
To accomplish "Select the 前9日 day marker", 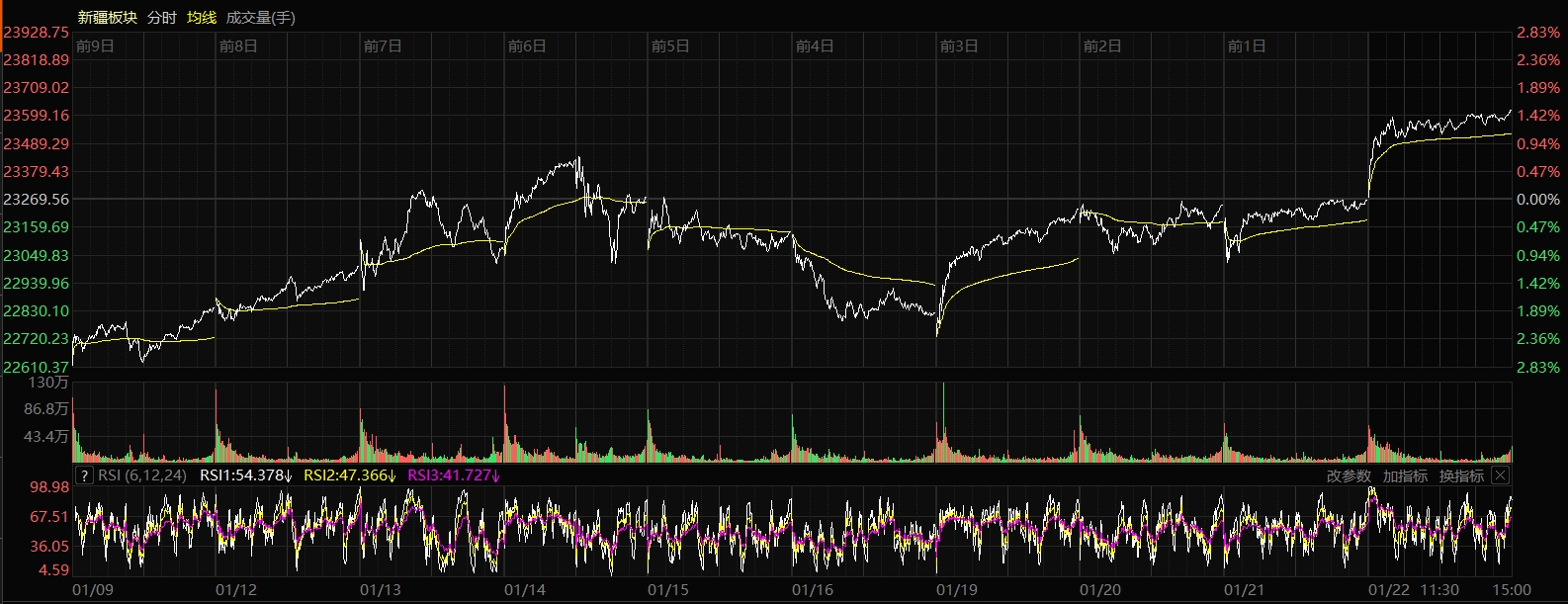I will tap(95, 46).
